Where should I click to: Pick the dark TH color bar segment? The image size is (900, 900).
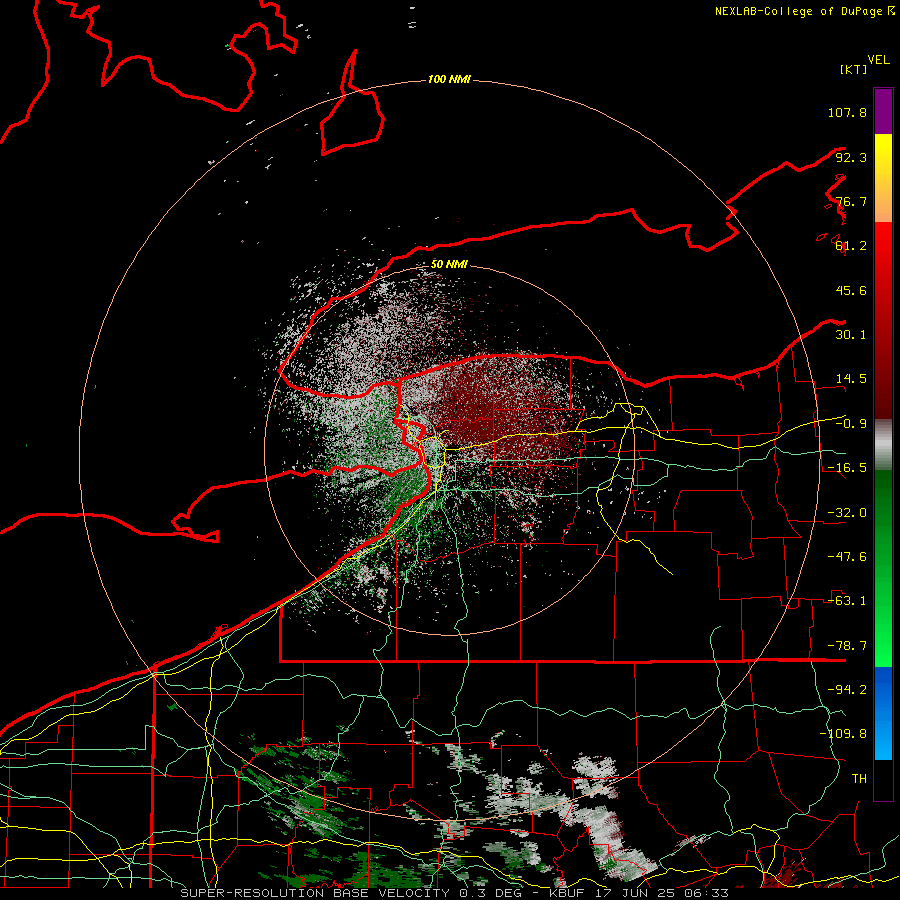point(883,779)
